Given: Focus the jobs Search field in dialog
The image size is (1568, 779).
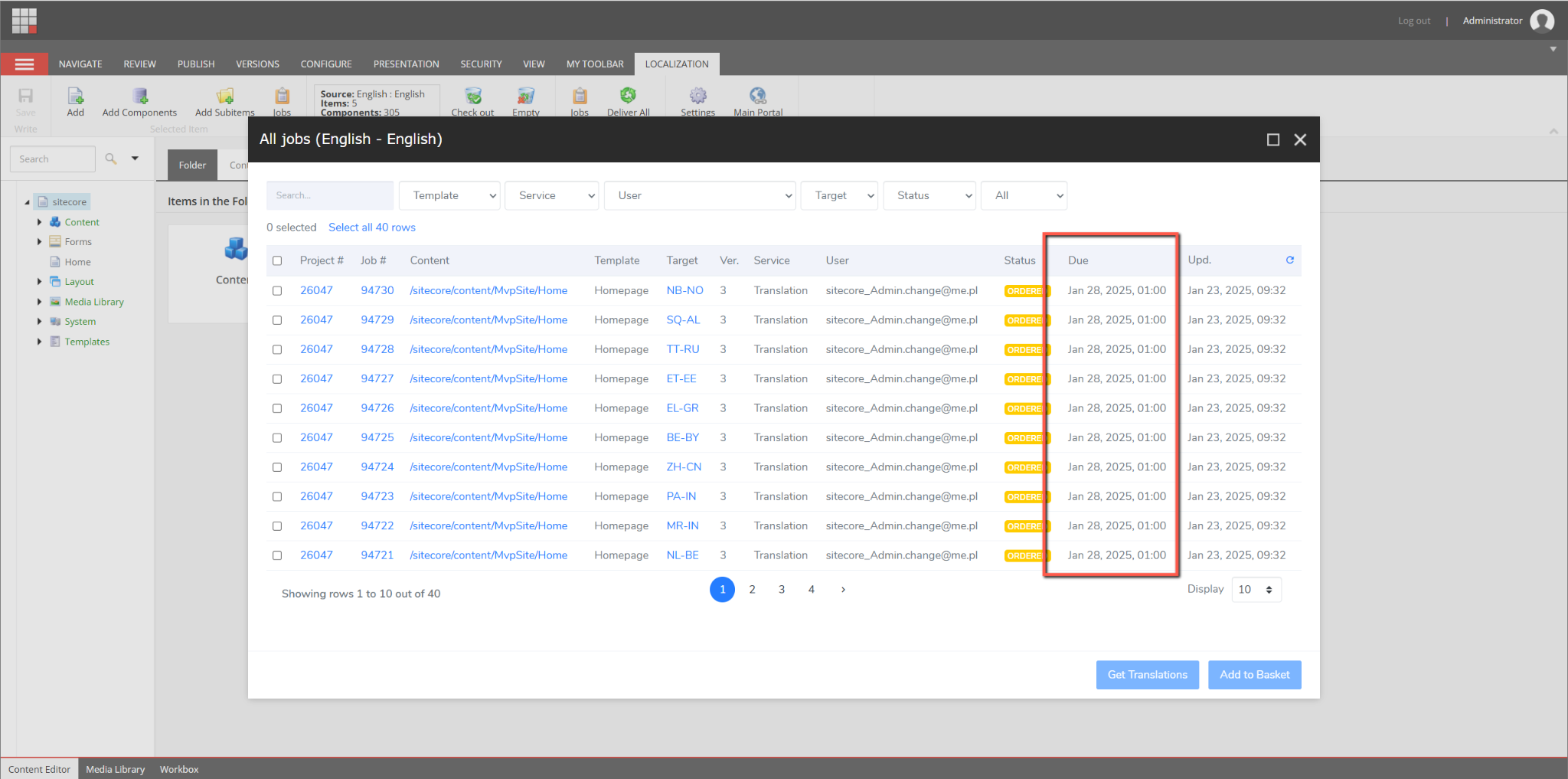Looking at the screenshot, I should pos(330,195).
